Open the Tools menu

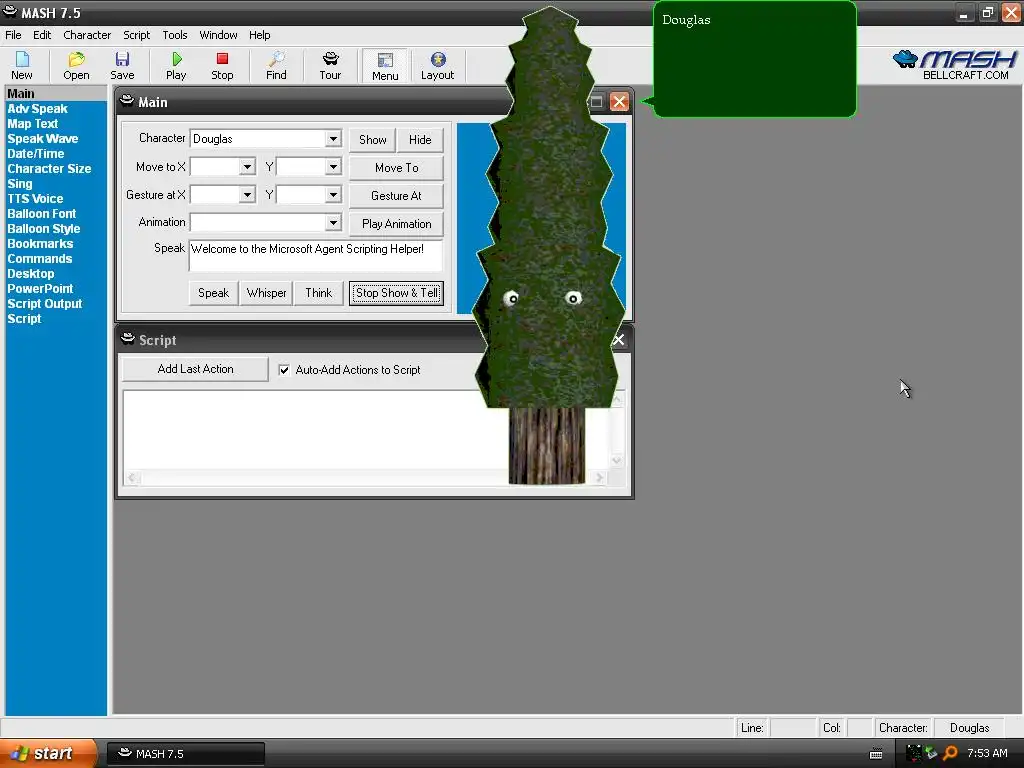click(174, 35)
